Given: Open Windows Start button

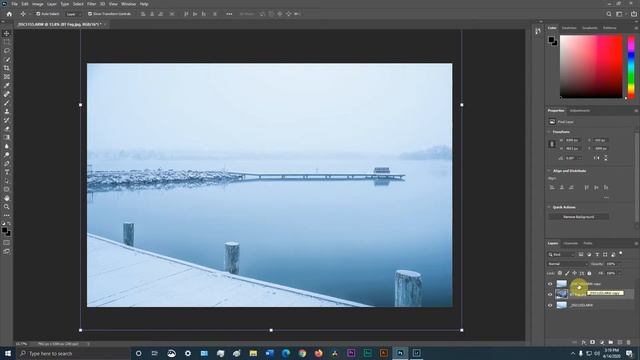Looking at the screenshot, I should click(7, 353).
